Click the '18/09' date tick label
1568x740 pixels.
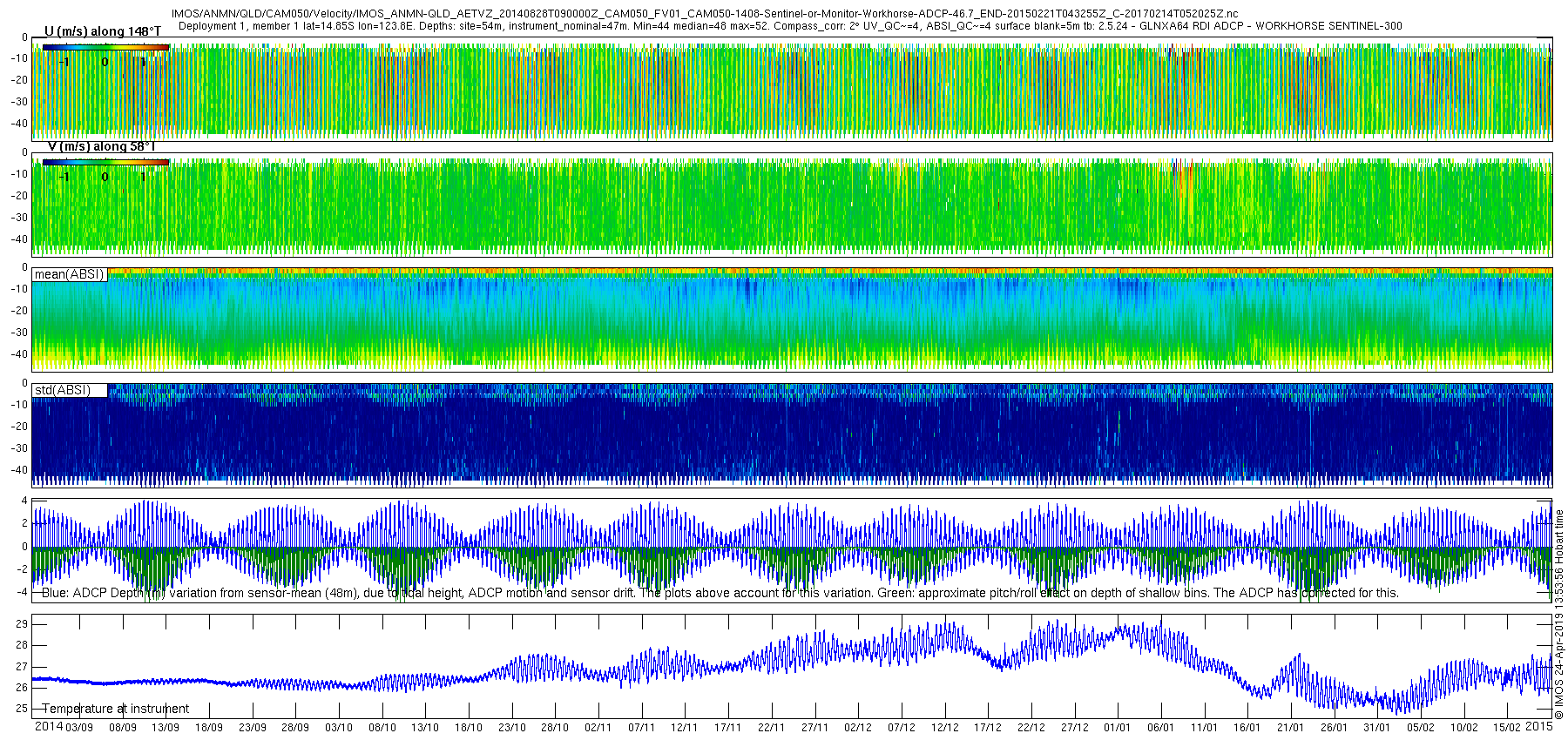point(209,728)
